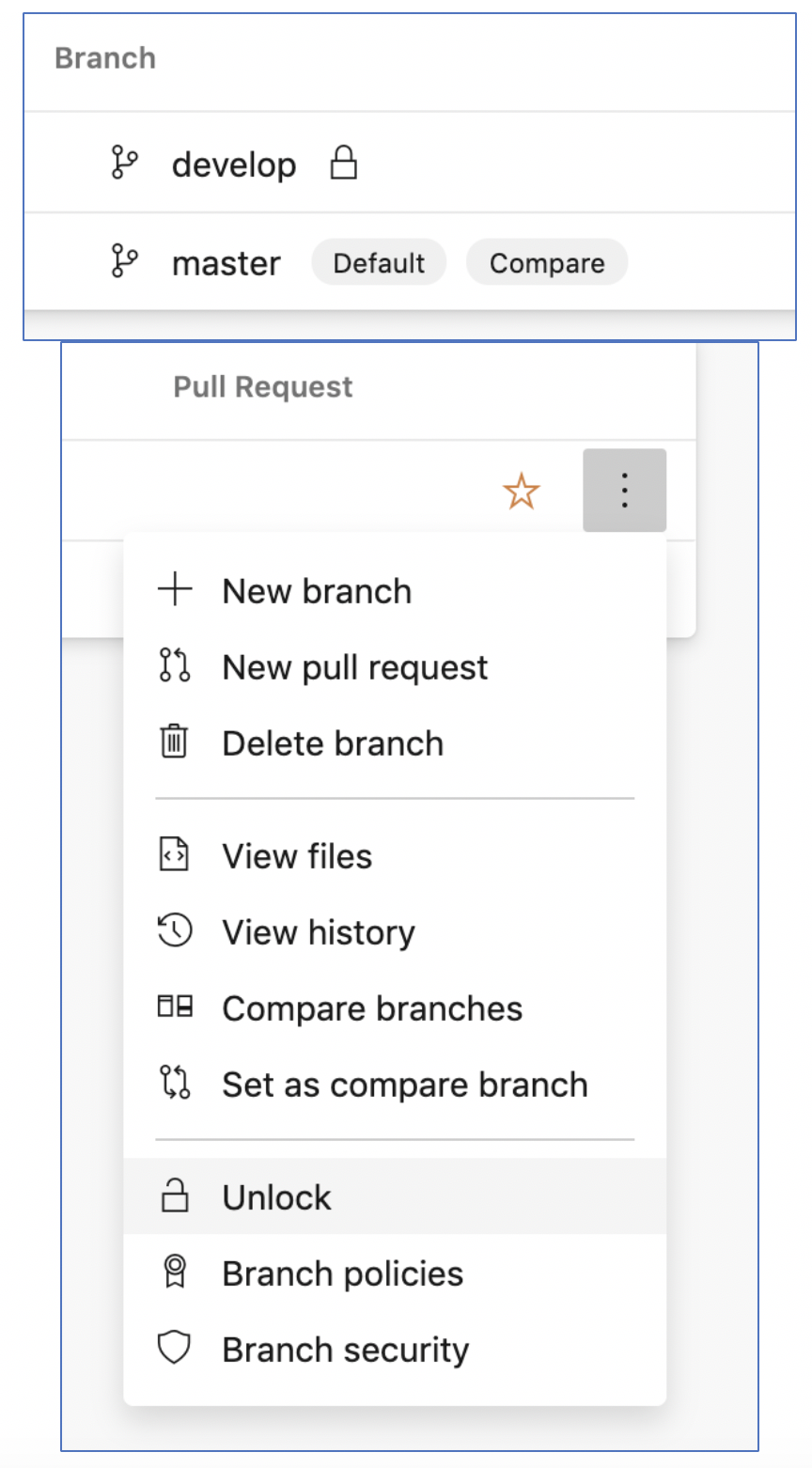Click the branch icon next to develop
Screen dimensions: 812x1468
tap(124, 163)
